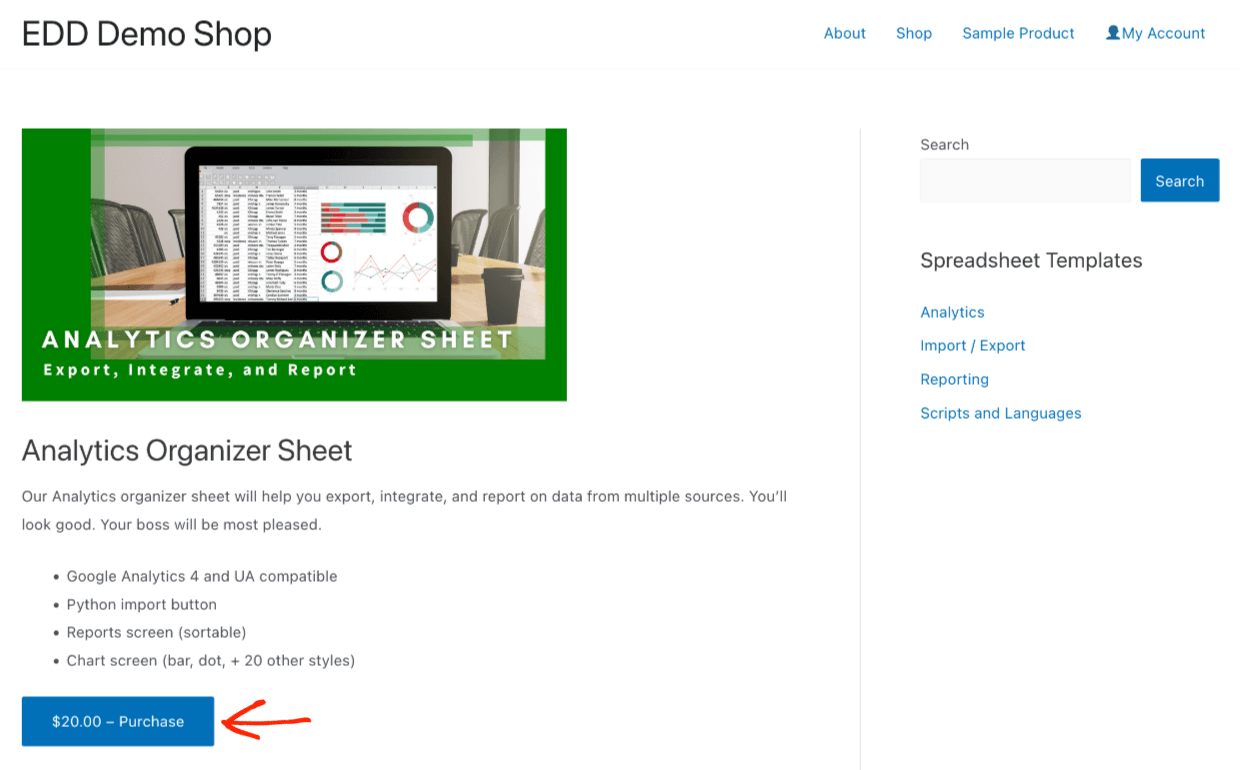Open the Analytics Organizer Sheet product image
1240x770 pixels.
[294, 263]
